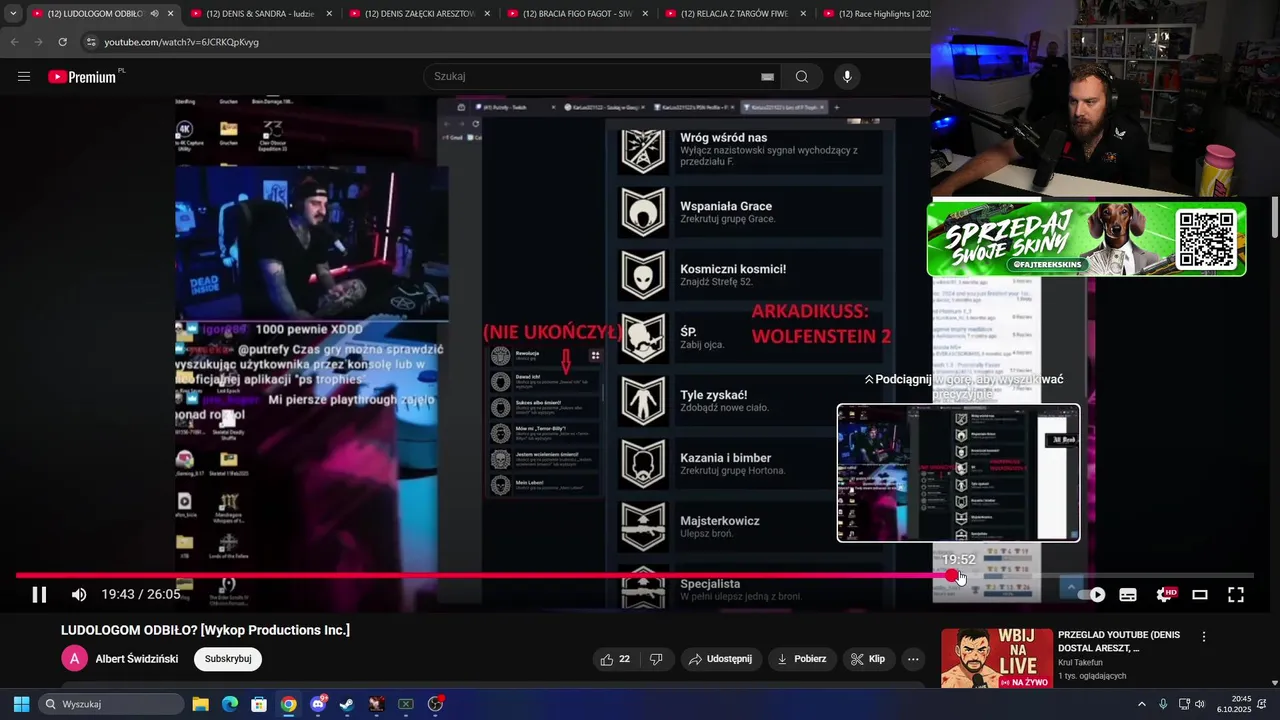Switch to BRACIA FIGO FAGOT tab
Screen dimensions: 1280x720
click(x=577, y=14)
